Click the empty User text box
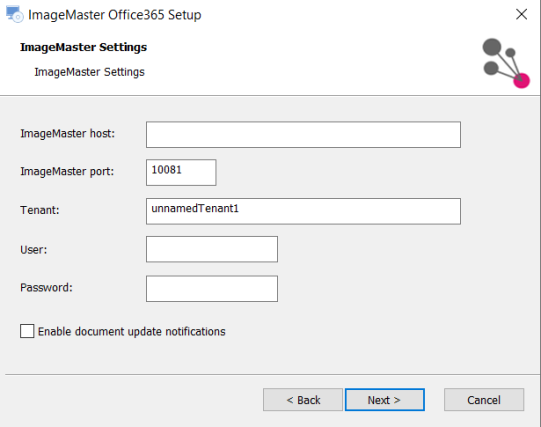The width and height of the screenshot is (541, 427). point(212,249)
